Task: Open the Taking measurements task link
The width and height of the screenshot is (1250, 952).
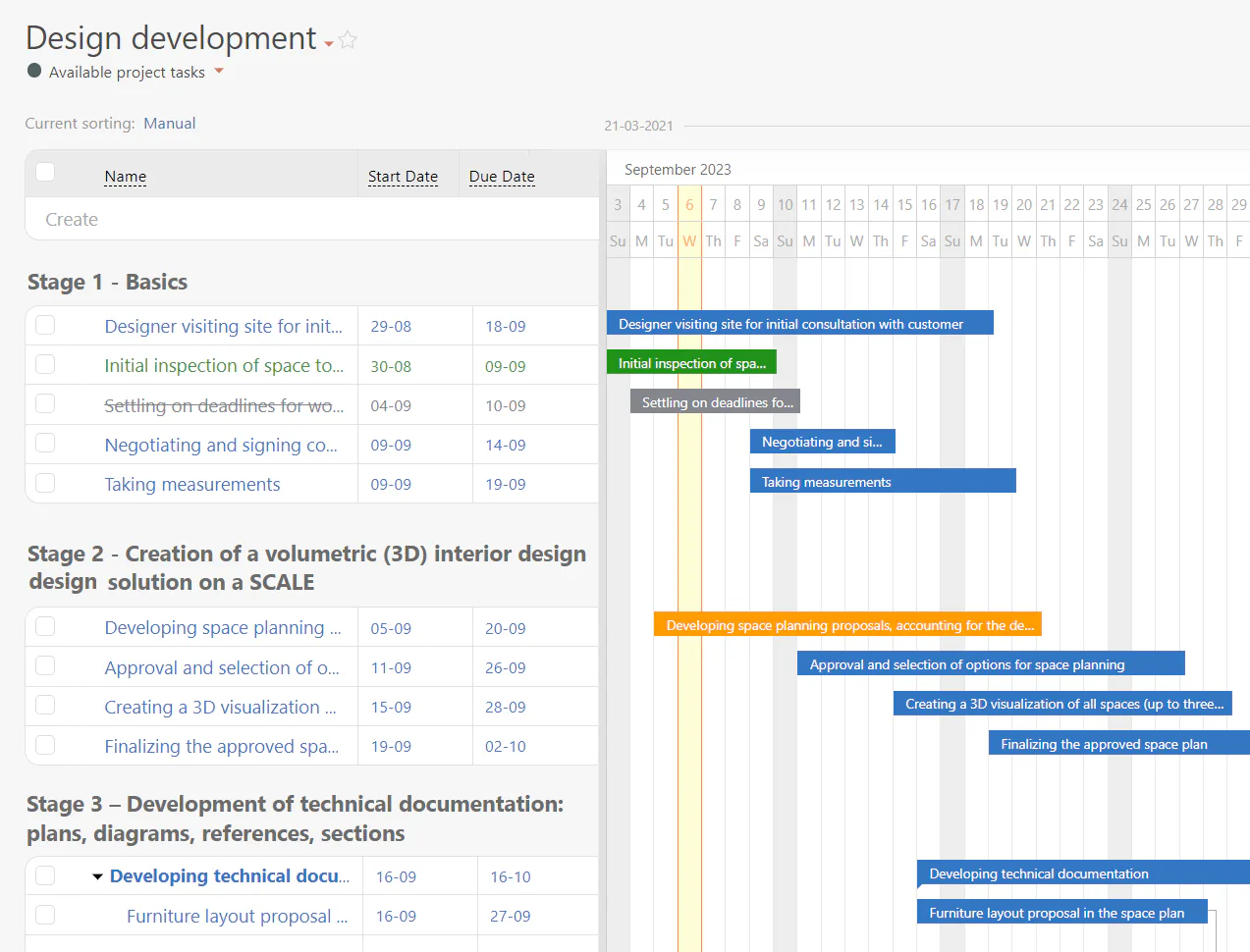Action: pos(192,484)
